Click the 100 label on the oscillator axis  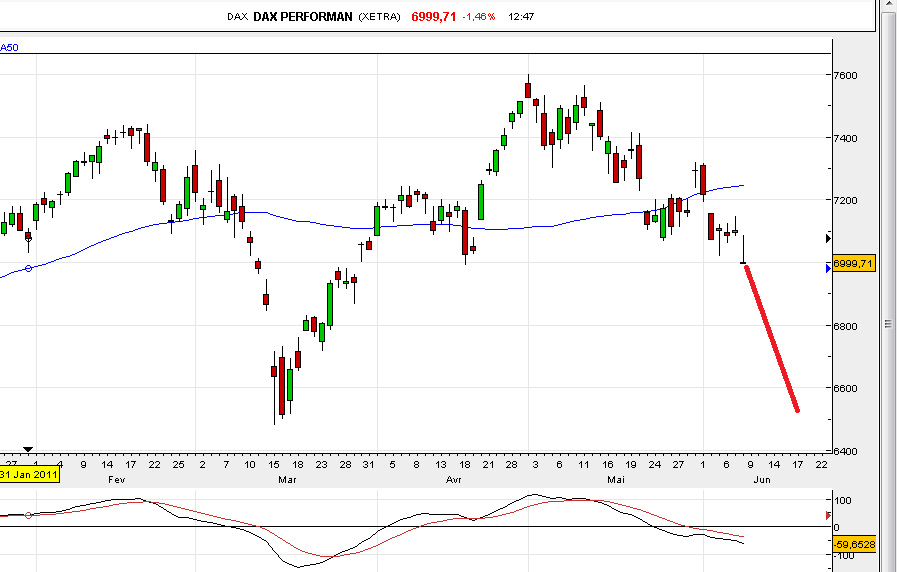click(843, 500)
